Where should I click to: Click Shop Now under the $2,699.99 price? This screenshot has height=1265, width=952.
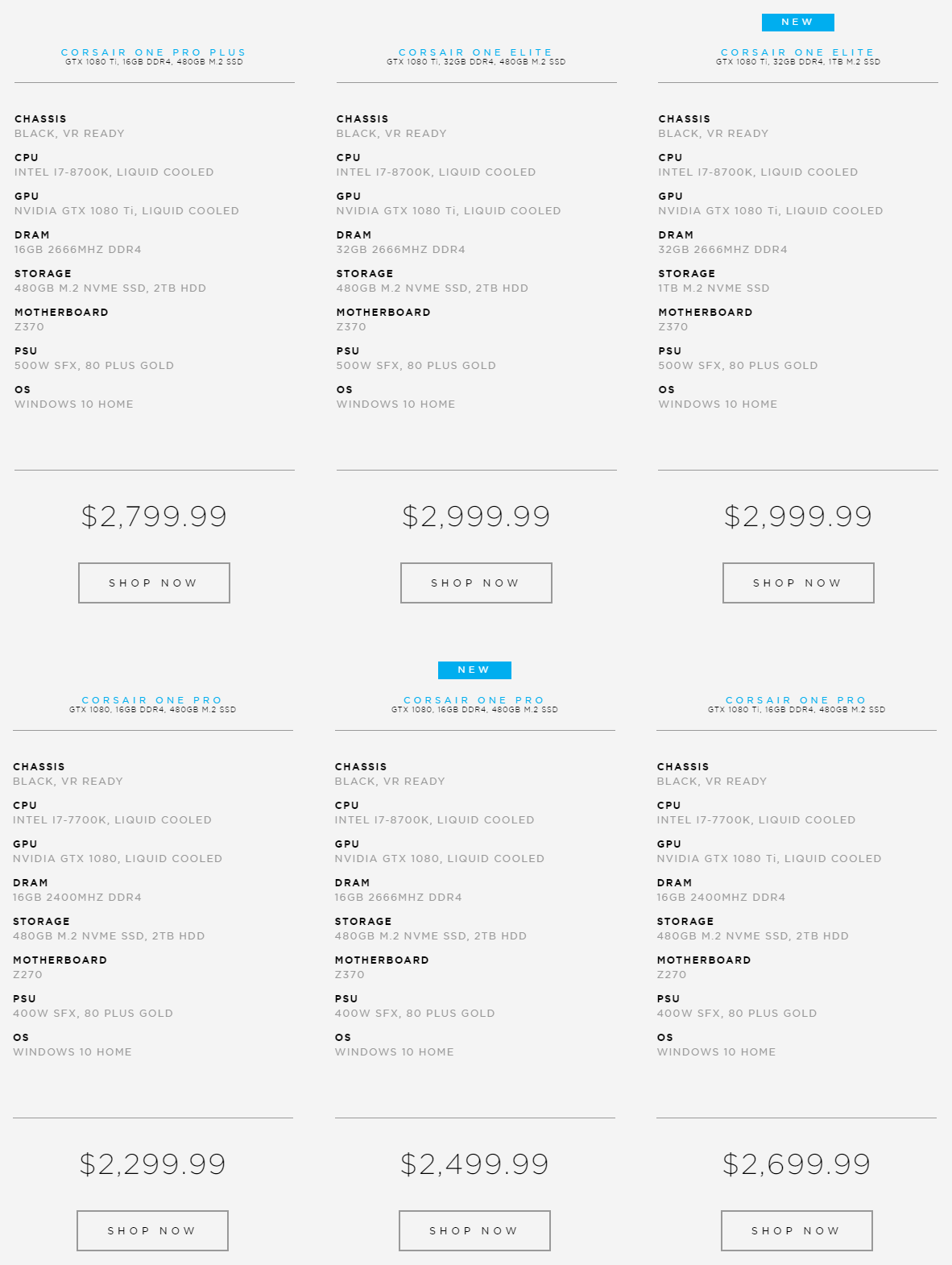[797, 1230]
